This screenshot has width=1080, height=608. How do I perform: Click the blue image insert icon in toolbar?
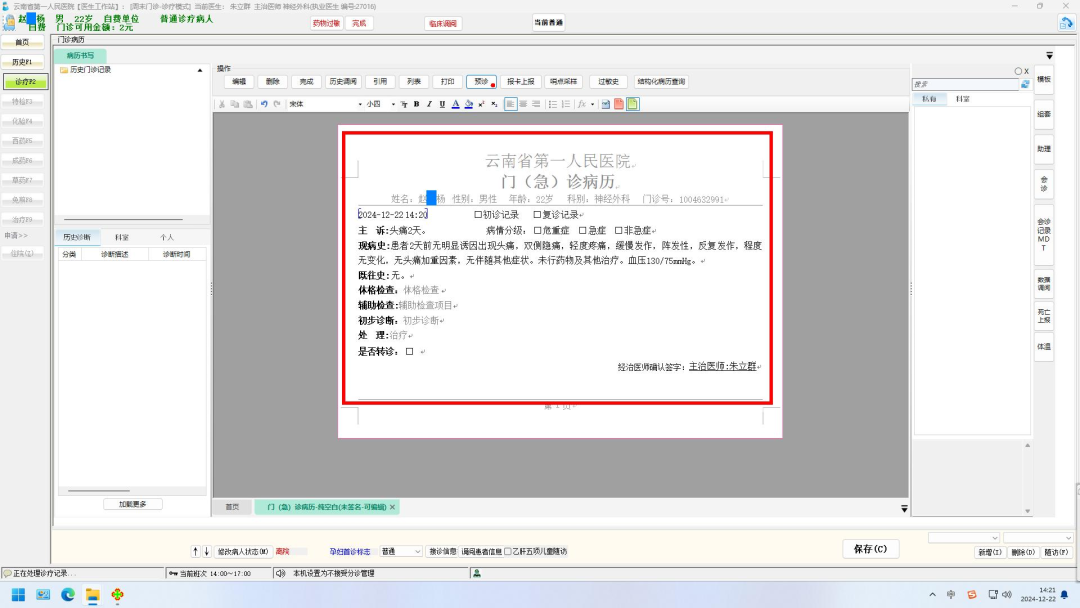point(605,104)
